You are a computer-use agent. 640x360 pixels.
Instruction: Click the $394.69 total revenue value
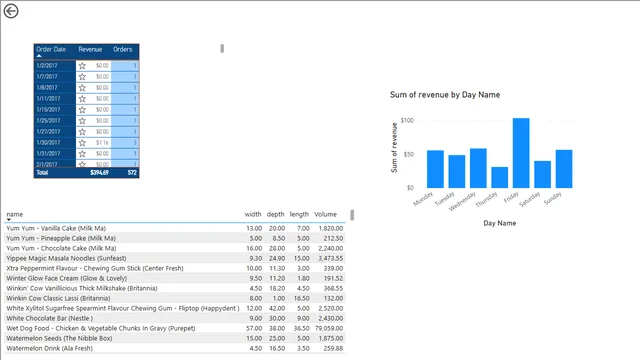click(x=99, y=173)
